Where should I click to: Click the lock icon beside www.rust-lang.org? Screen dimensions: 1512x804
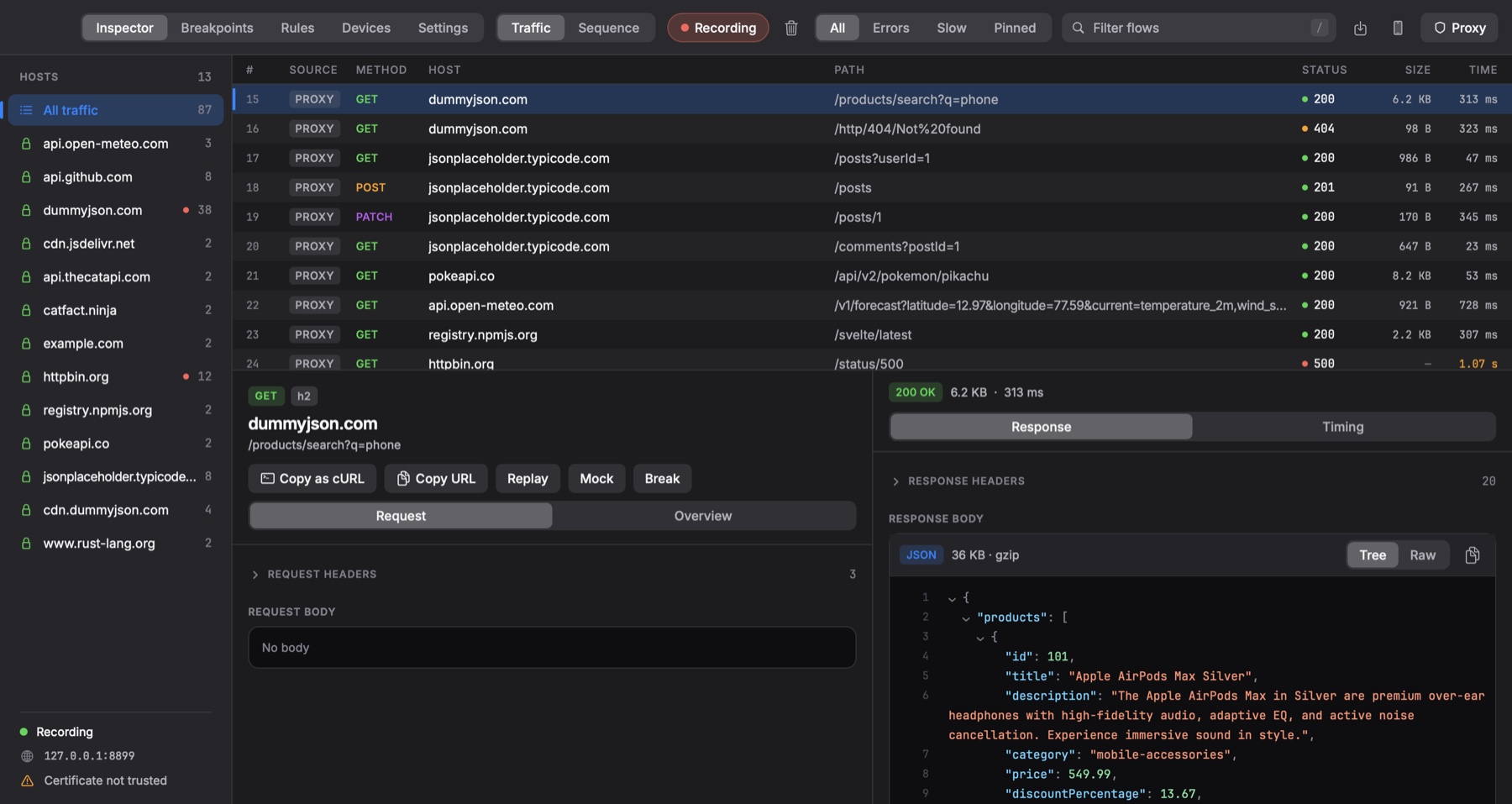coord(26,544)
